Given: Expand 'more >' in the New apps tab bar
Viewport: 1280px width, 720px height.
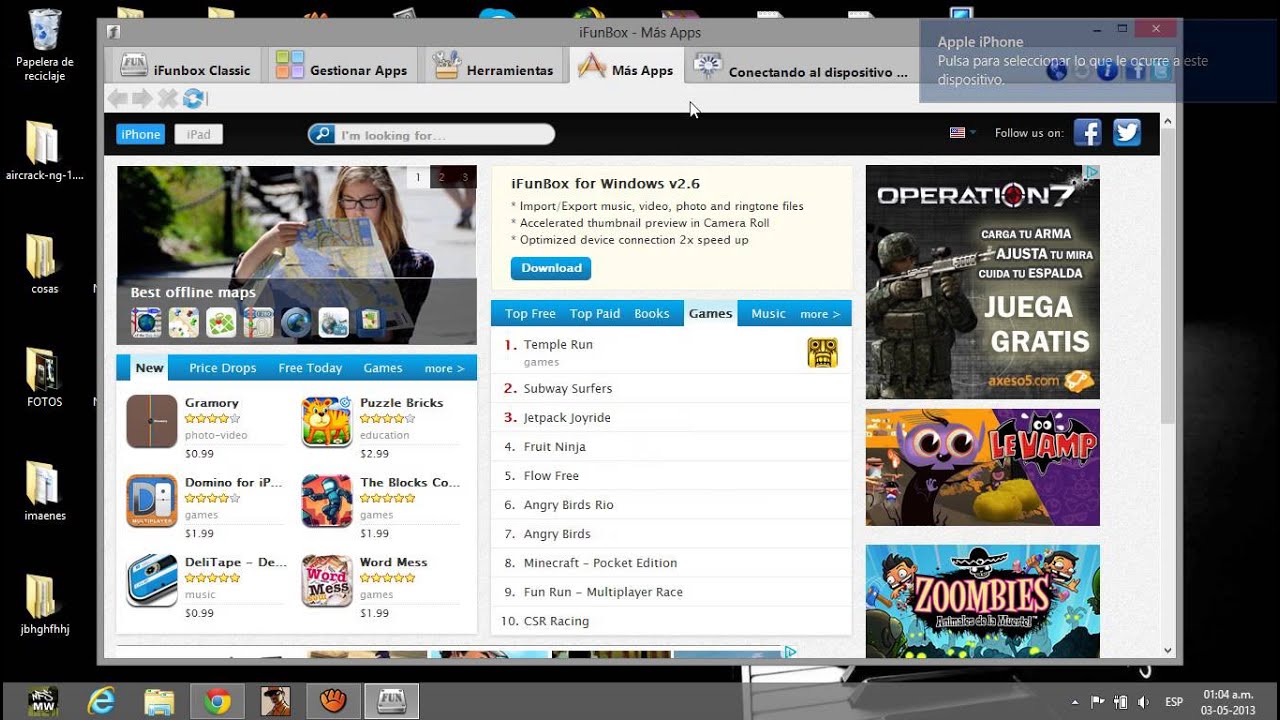Looking at the screenshot, I should pyautogui.click(x=444, y=368).
